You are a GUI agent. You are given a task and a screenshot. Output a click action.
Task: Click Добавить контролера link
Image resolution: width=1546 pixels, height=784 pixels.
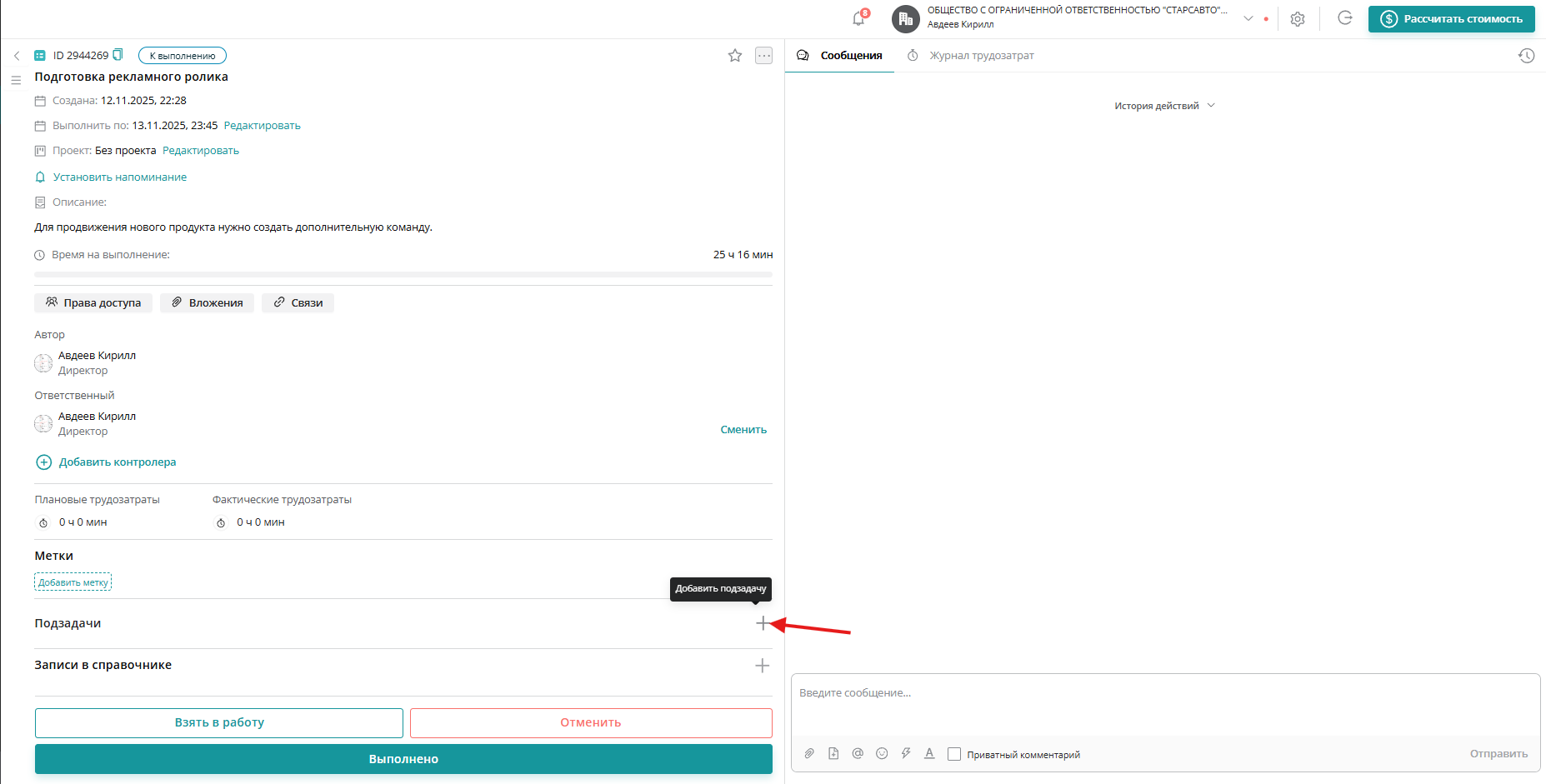(118, 462)
